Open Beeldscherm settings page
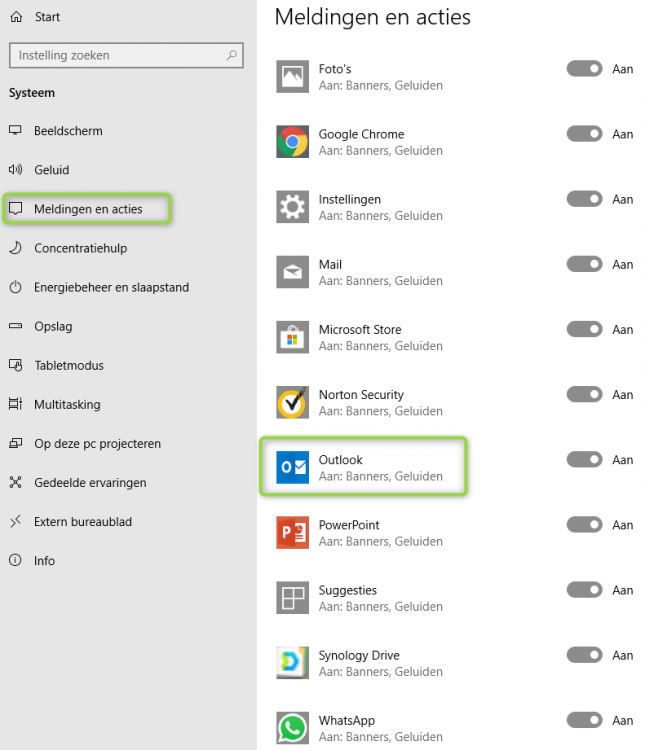 point(68,131)
